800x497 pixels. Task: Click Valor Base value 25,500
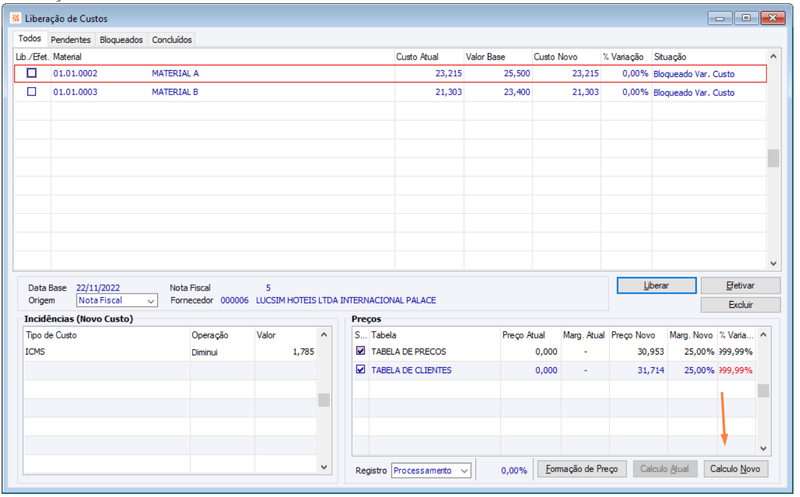tap(517, 73)
